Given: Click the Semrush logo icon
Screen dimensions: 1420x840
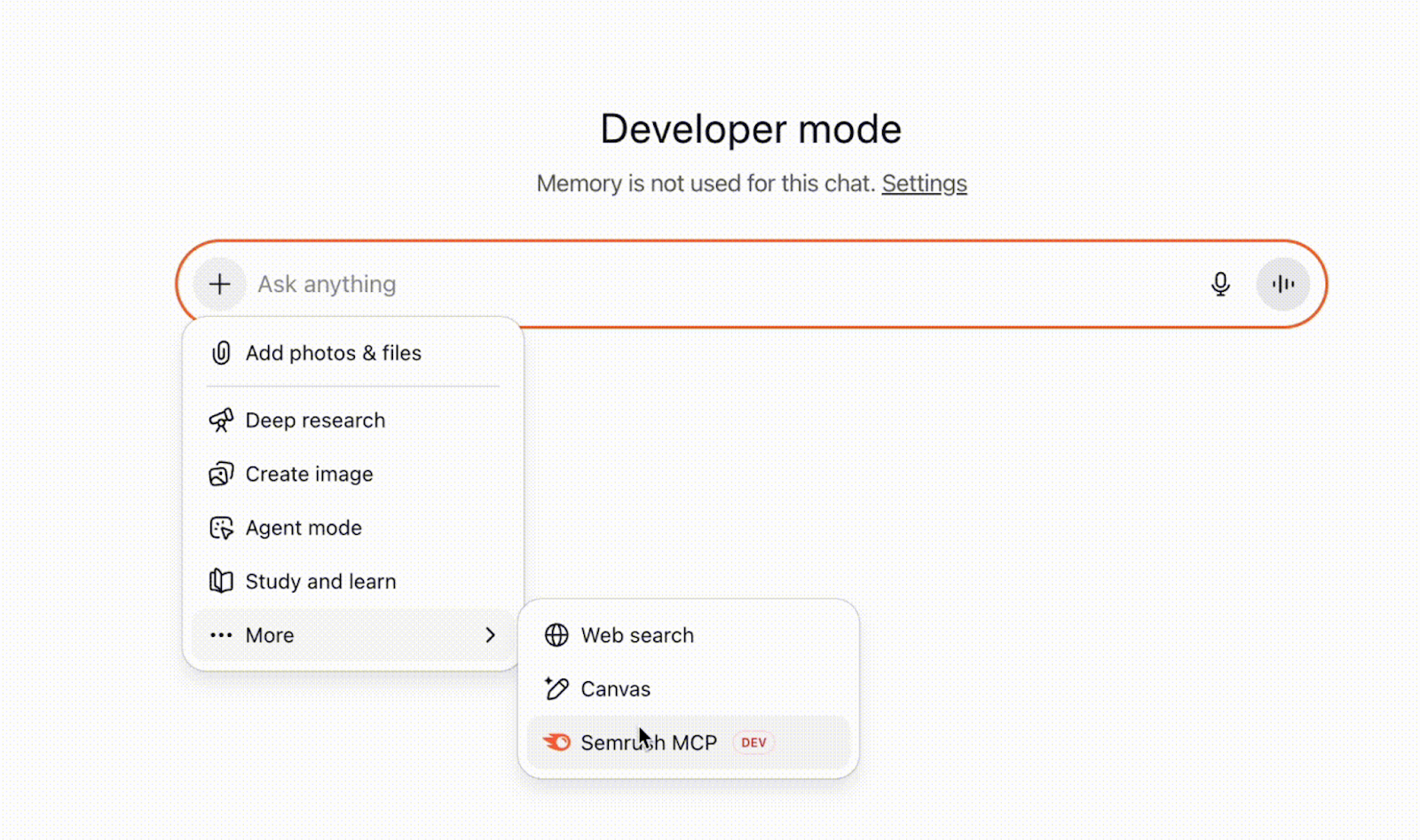Looking at the screenshot, I should click(556, 742).
